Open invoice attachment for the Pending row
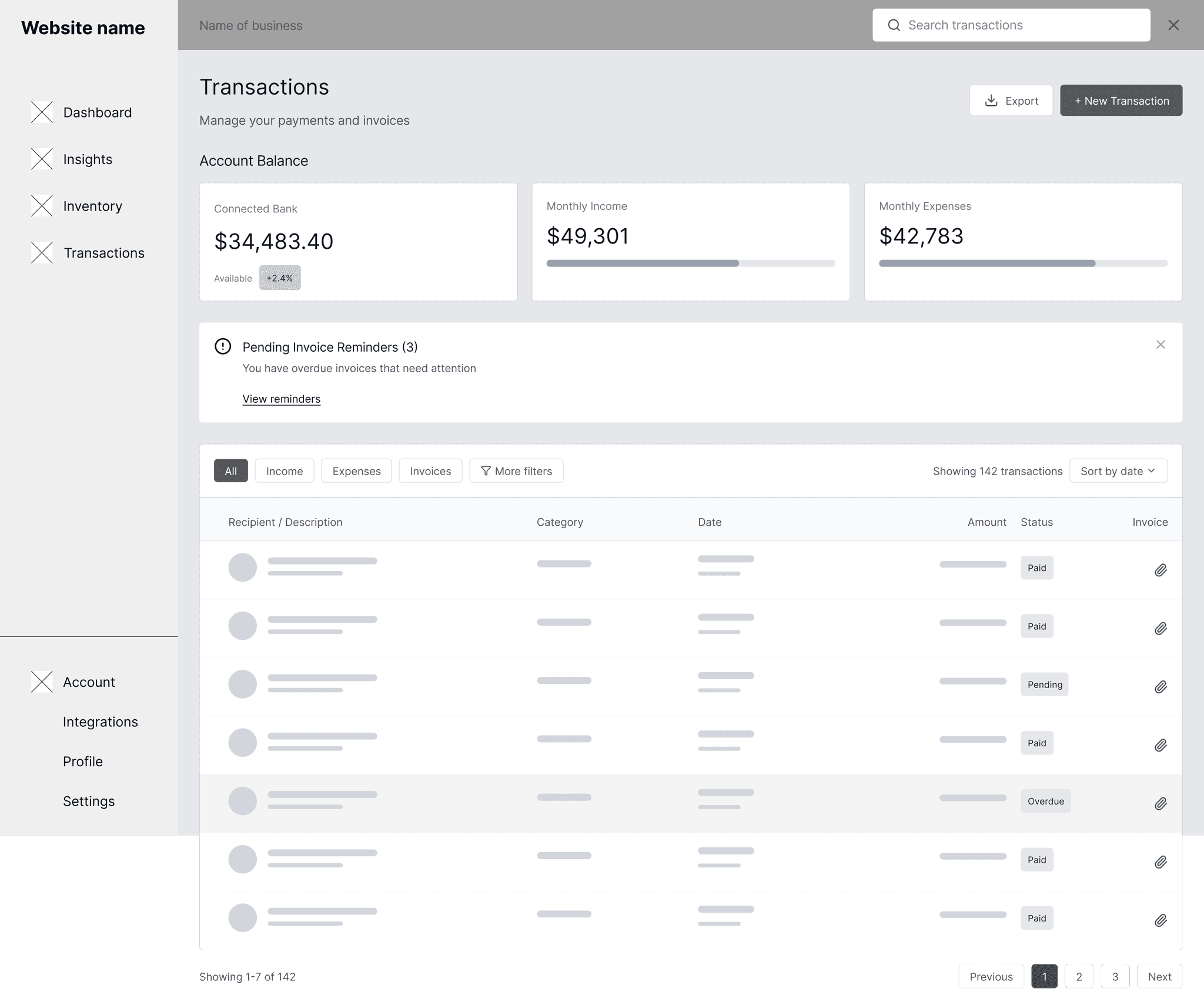Image resolution: width=1204 pixels, height=1005 pixels. pos(1160,687)
